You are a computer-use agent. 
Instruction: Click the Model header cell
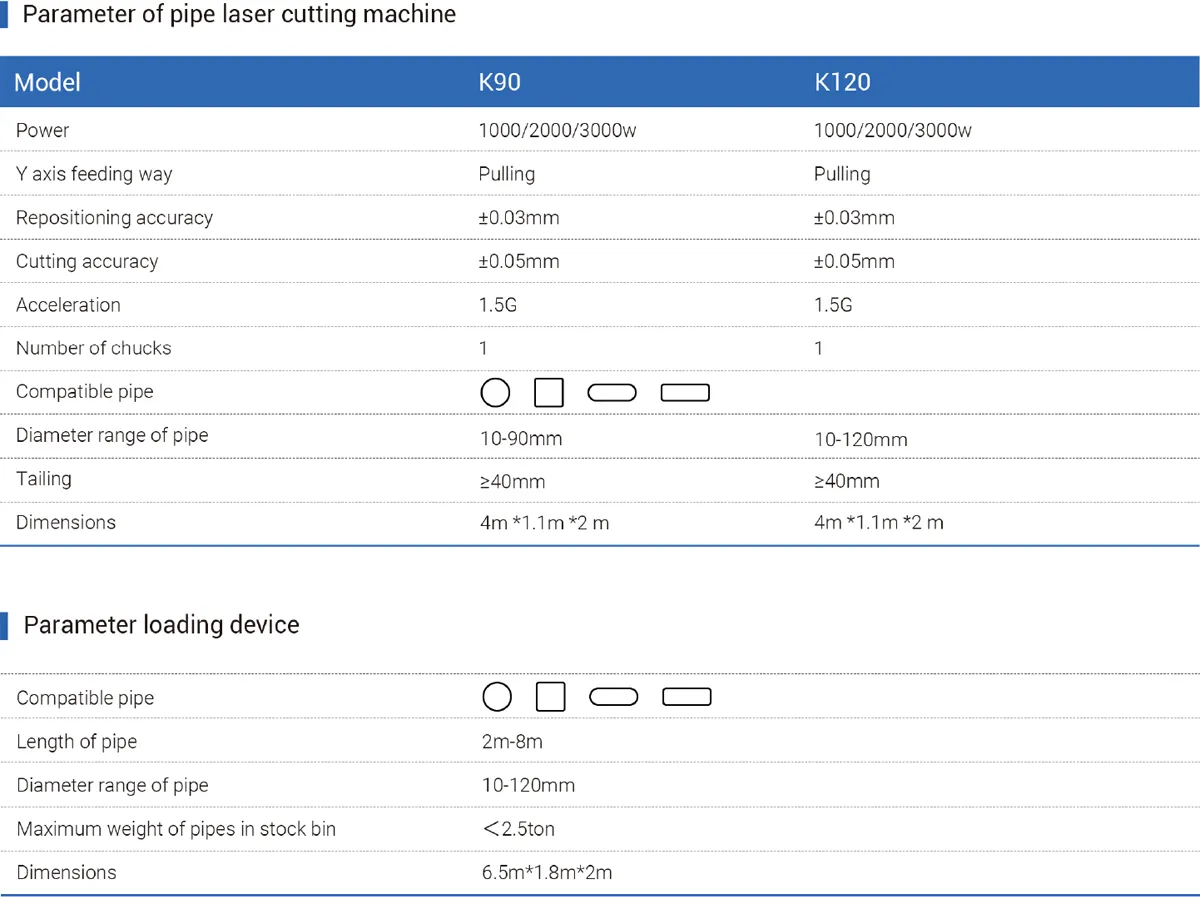pos(48,82)
